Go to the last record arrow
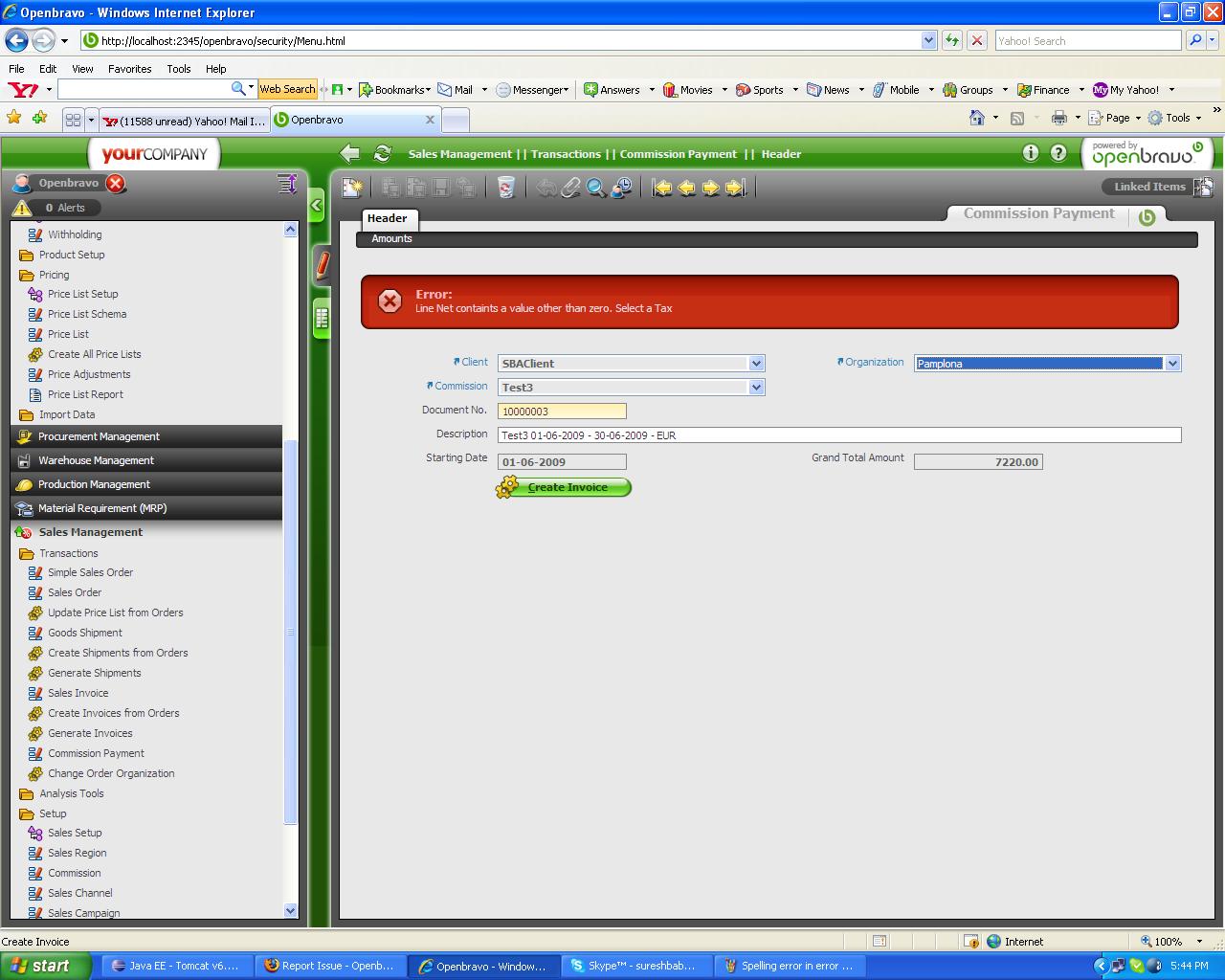This screenshot has width=1225, height=980. coord(735,188)
